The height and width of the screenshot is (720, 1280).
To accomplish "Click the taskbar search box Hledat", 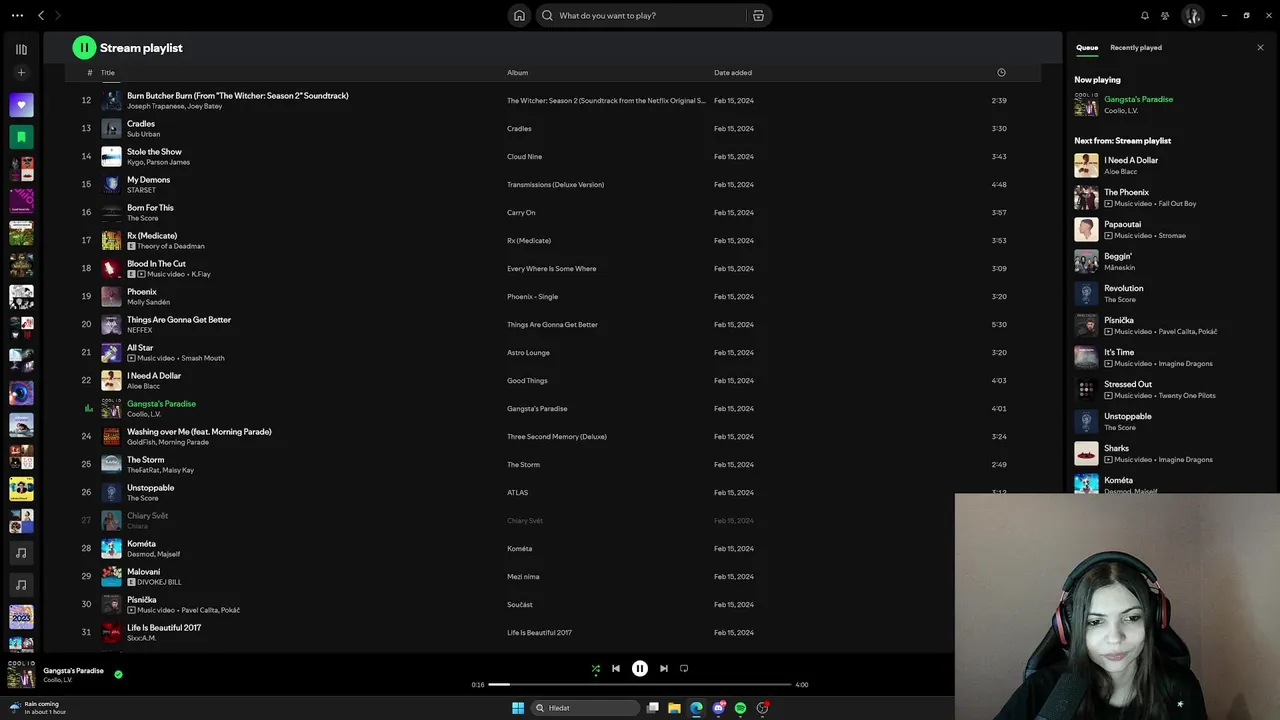I will point(586,708).
